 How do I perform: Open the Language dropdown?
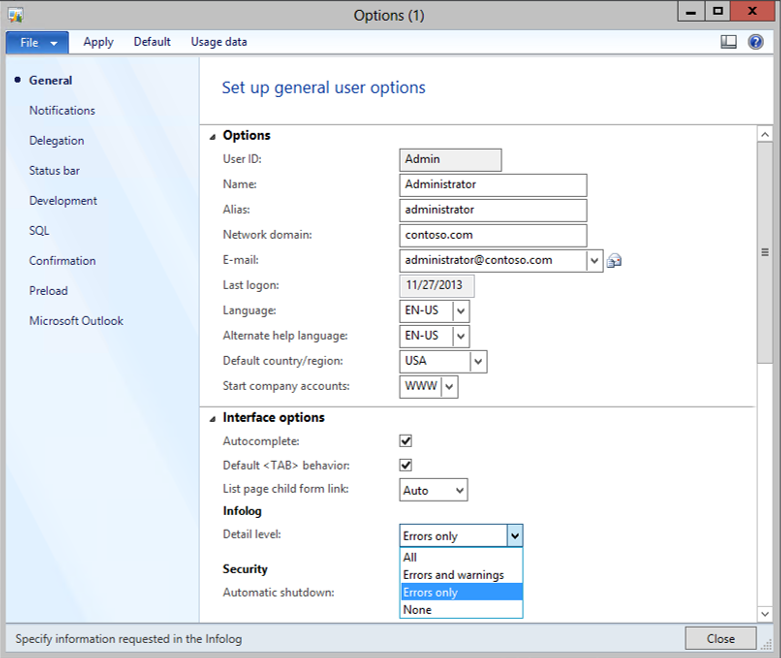tap(460, 311)
